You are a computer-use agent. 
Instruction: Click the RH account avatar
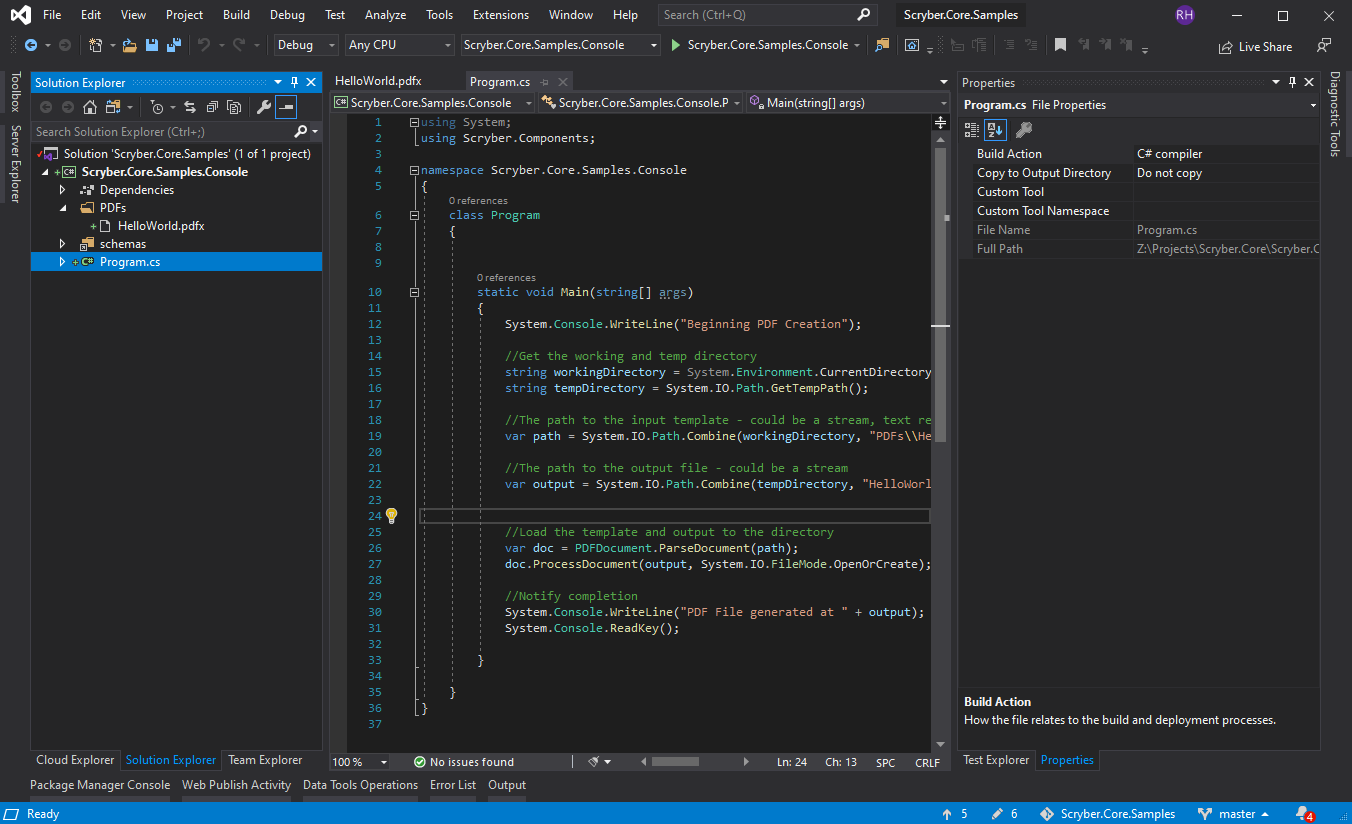click(1185, 15)
